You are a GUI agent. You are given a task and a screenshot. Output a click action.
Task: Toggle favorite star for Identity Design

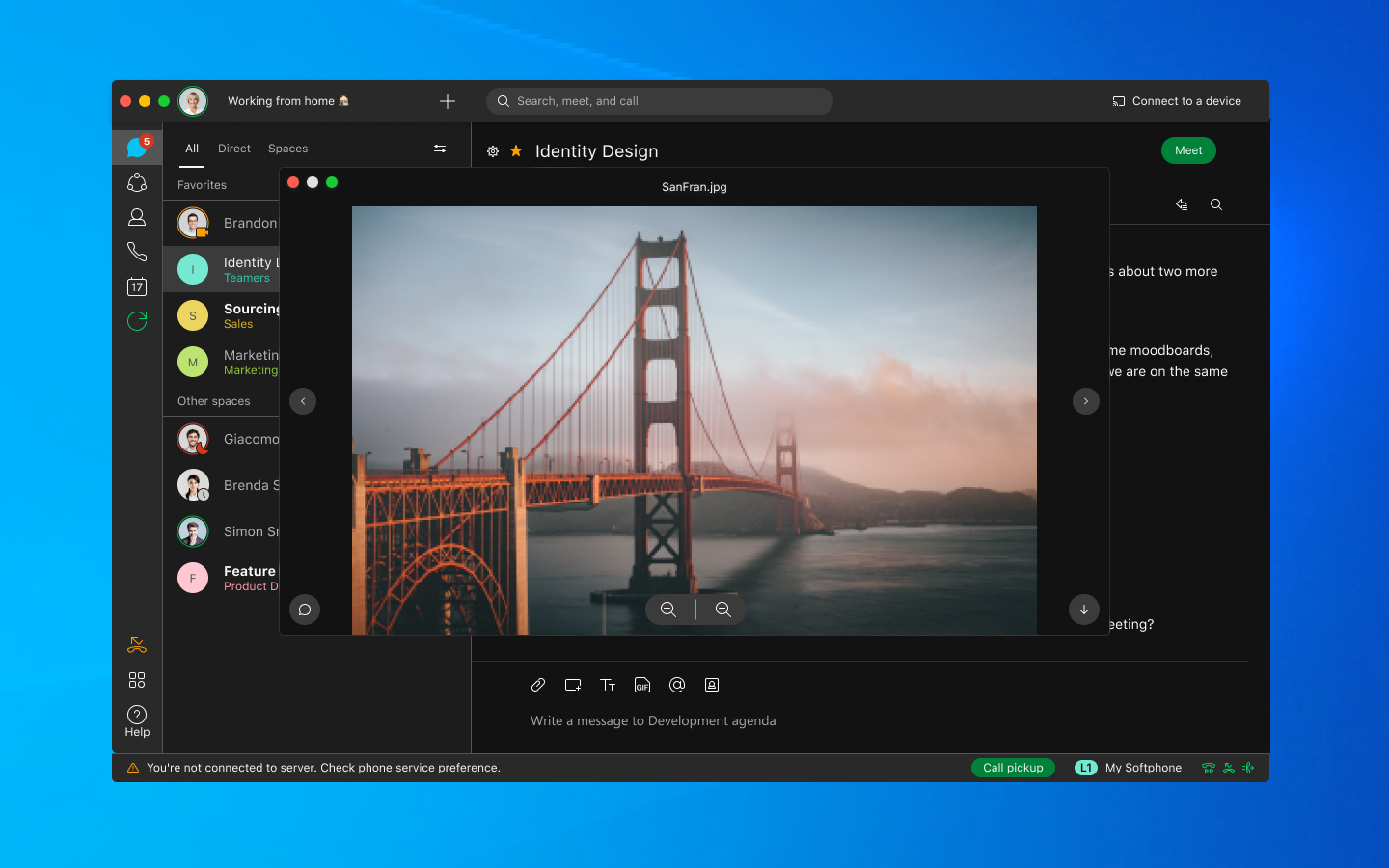coord(516,150)
